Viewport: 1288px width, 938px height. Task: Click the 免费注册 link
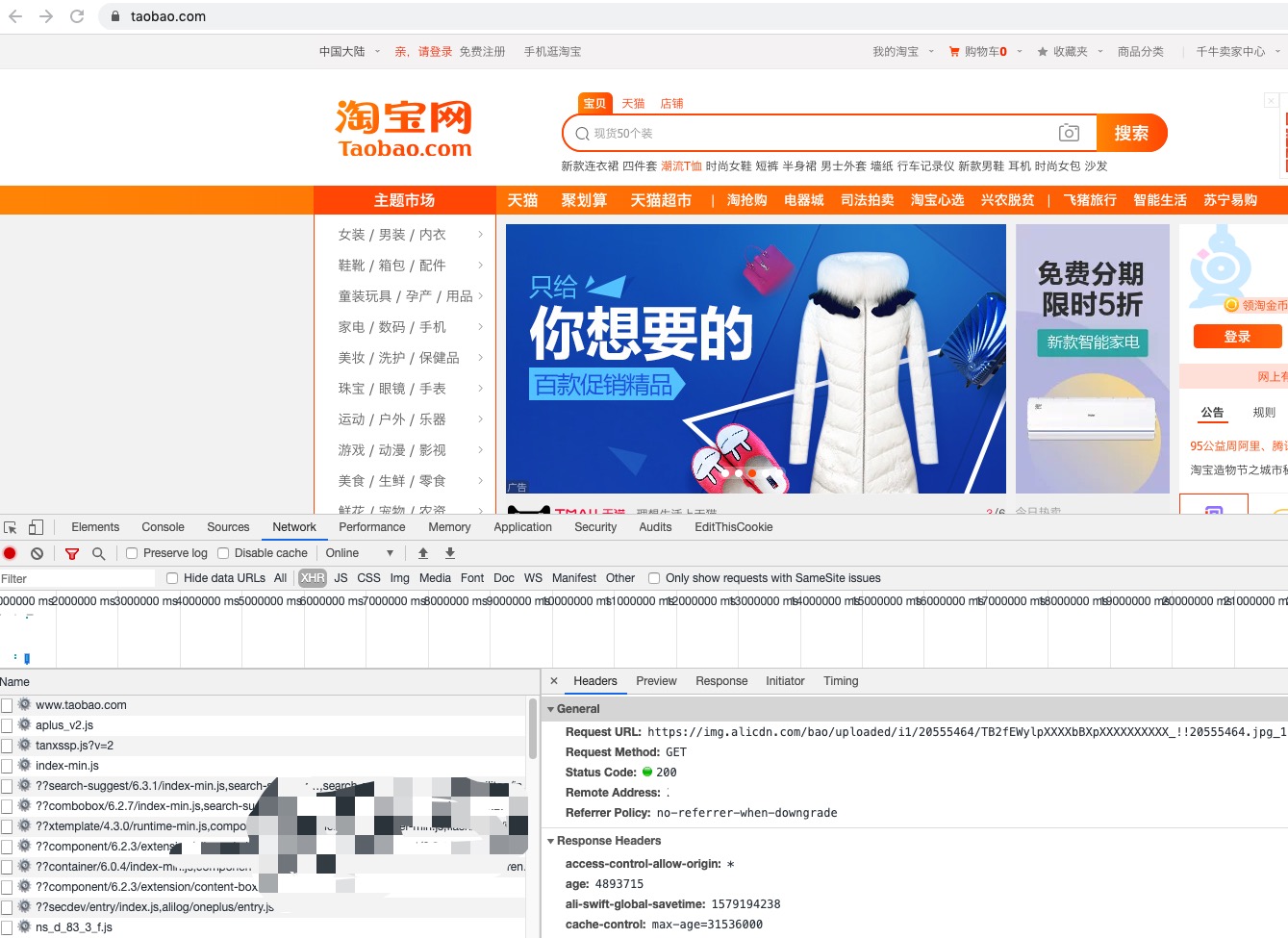pyautogui.click(x=482, y=52)
